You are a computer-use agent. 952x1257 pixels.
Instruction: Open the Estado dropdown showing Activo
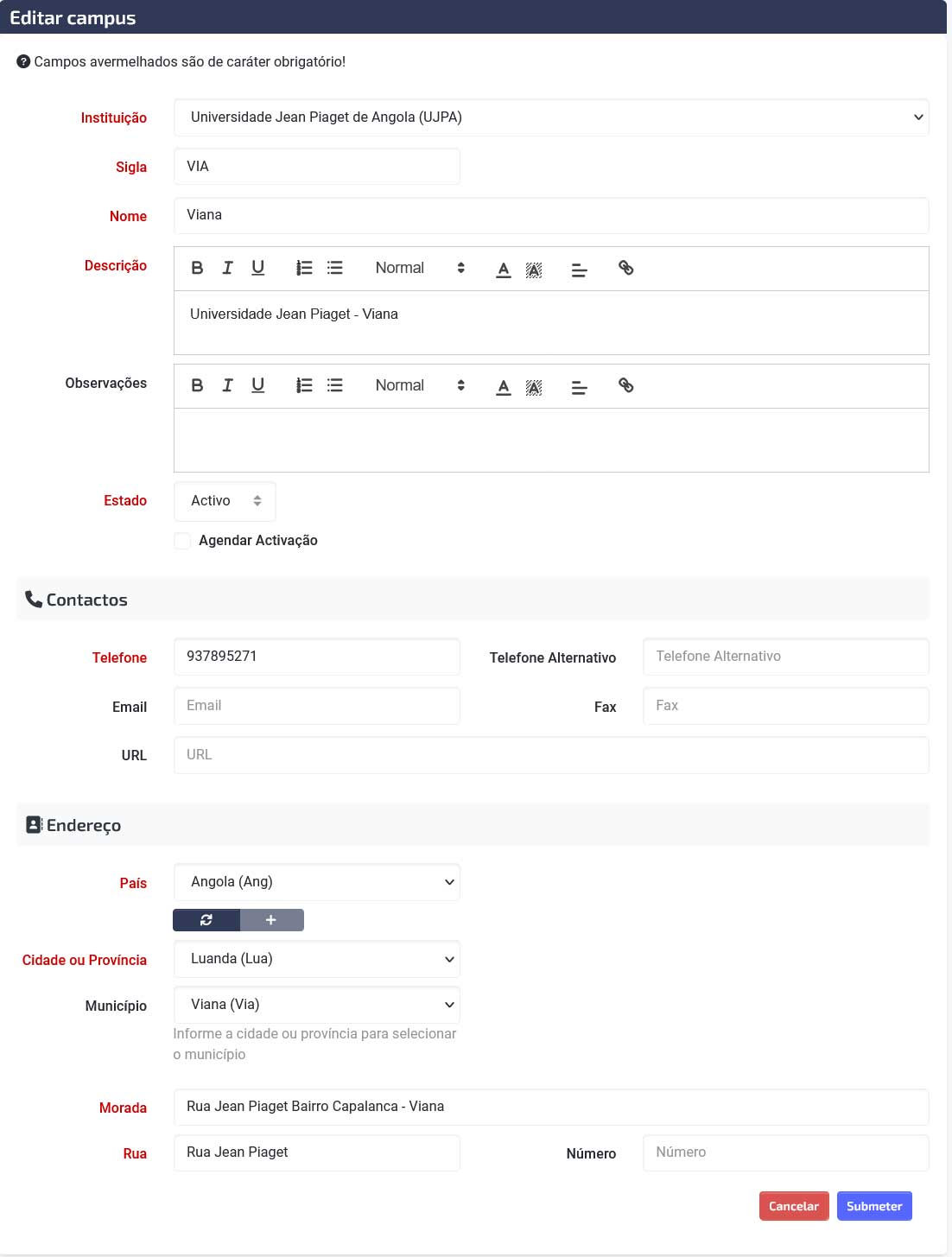tap(225, 501)
